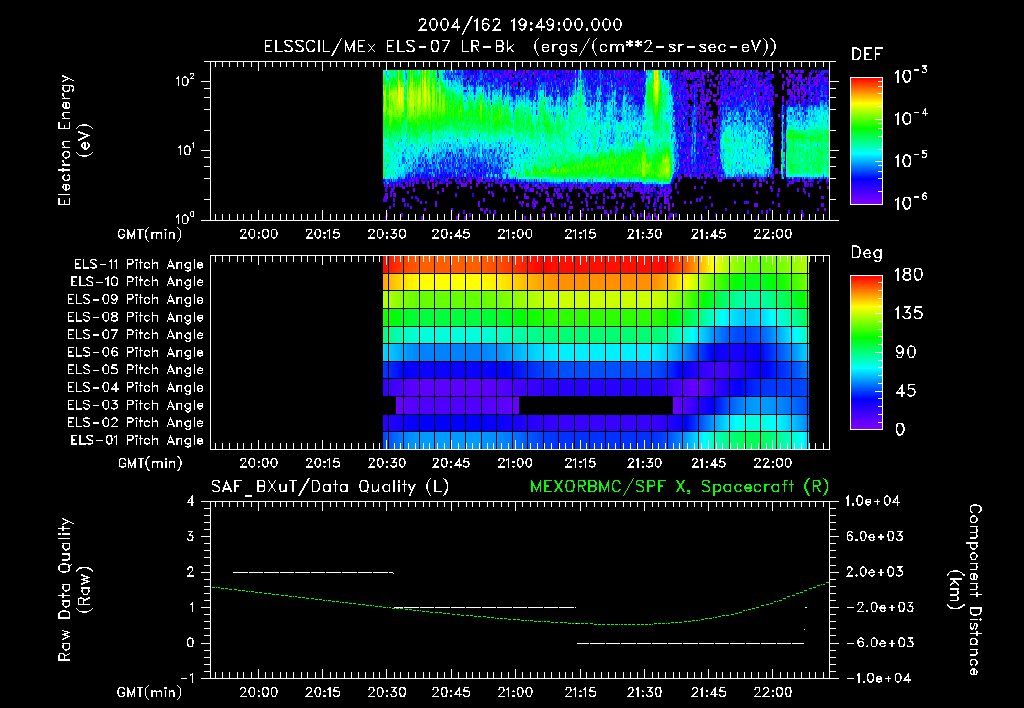Select the Electron Energy (eV) axis label

pyautogui.click(x=74, y=140)
